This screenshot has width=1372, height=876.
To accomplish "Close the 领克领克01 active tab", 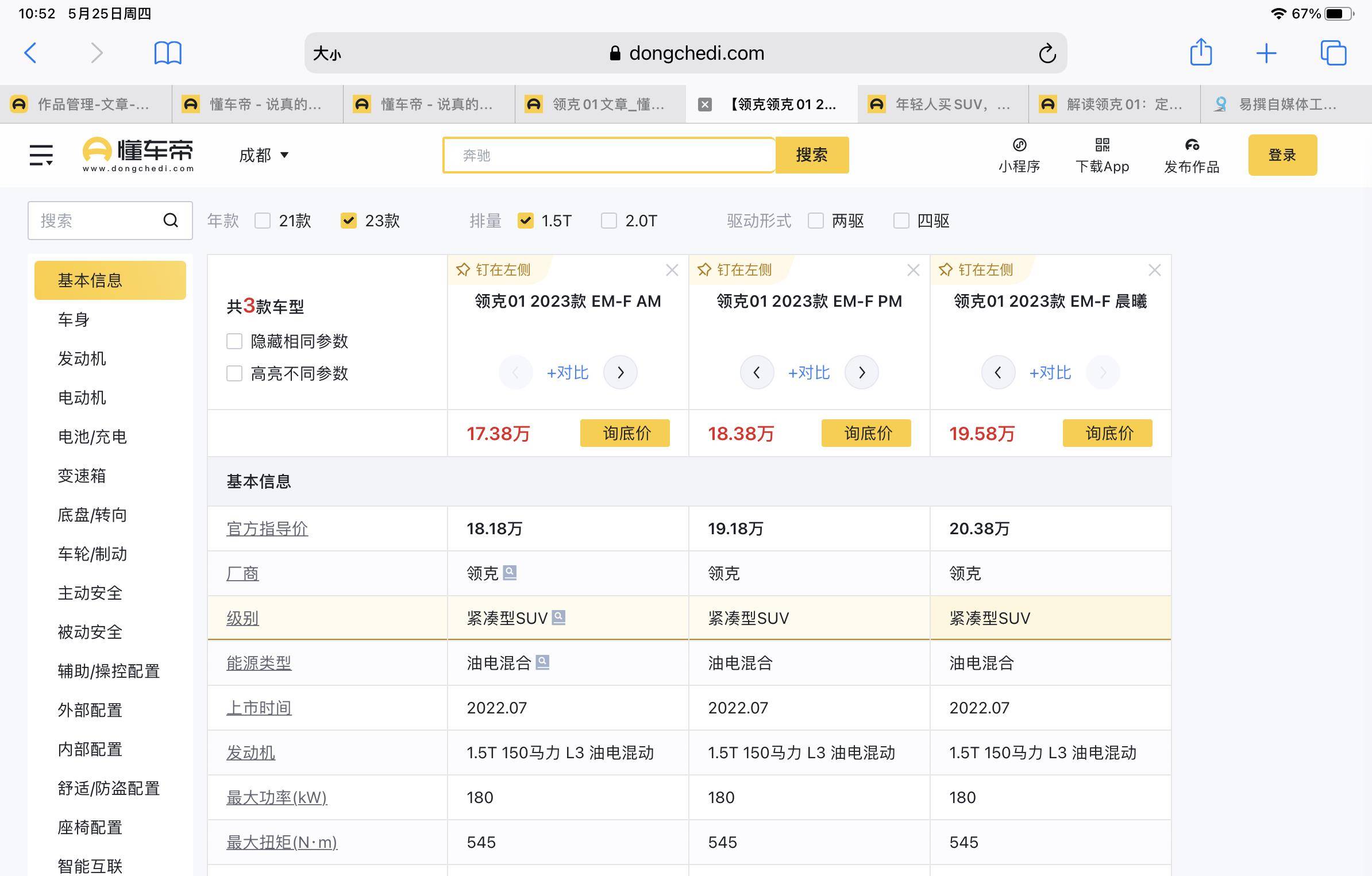I will click(x=705, y=104).
